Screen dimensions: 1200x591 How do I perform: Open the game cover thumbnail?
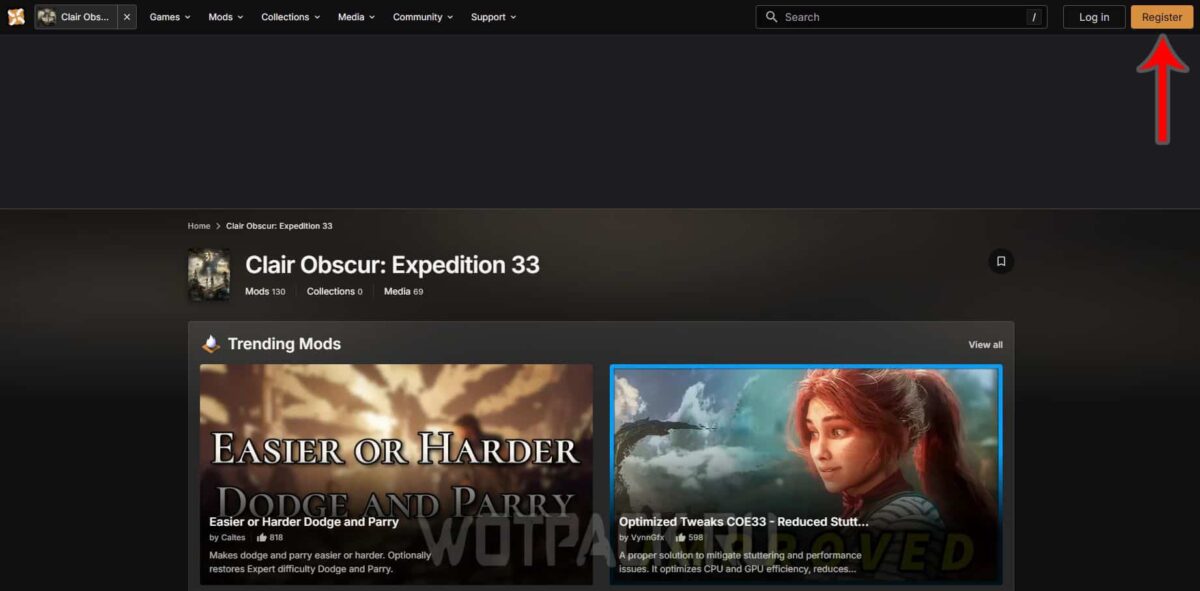click(209, 275)
